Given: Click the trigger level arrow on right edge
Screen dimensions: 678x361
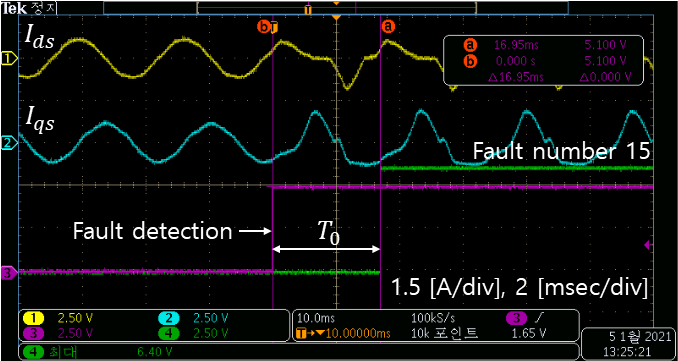Looking at the screenshot, I should coord(648,245).
